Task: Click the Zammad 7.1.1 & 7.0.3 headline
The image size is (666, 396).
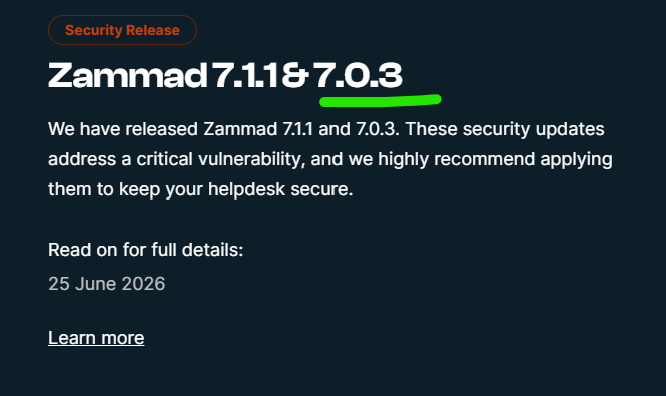Action: (x=225, y=76)
